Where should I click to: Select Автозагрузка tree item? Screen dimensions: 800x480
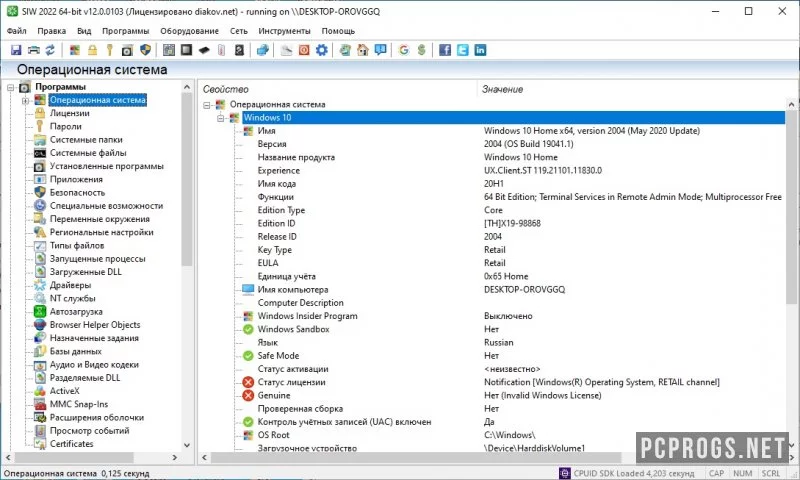tap(76, 312)
